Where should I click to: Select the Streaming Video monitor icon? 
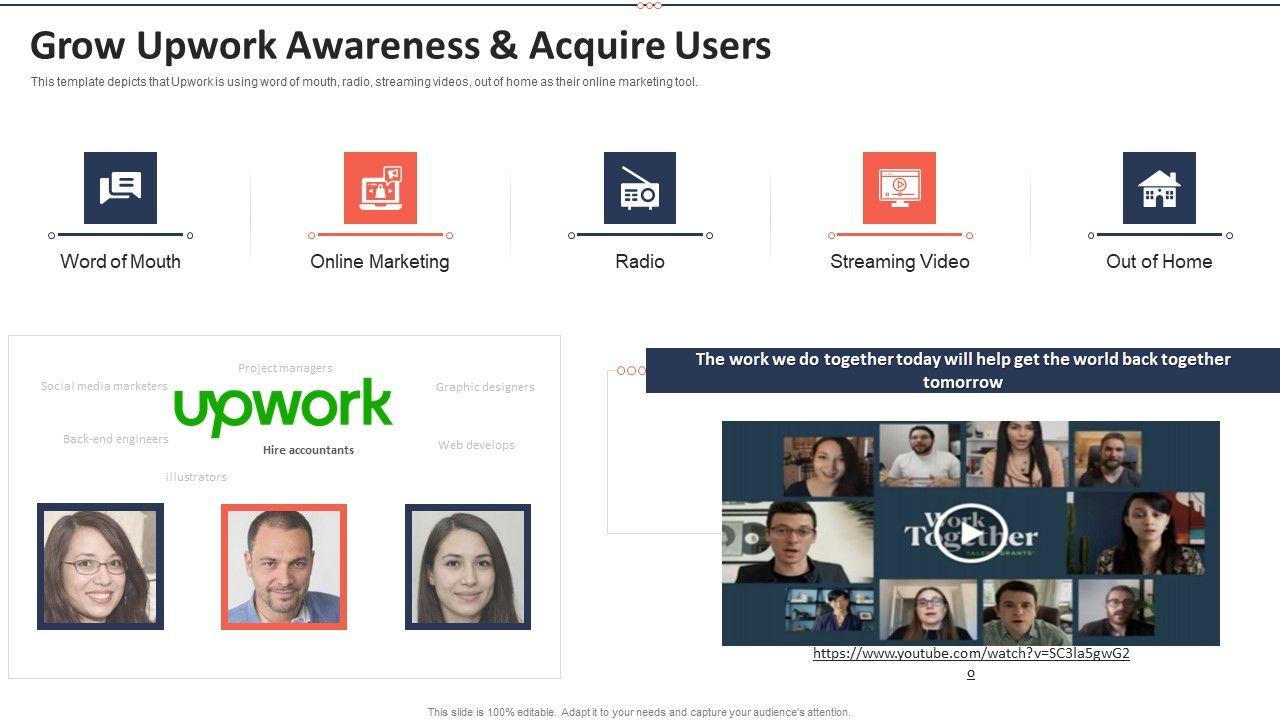point(899,188)
